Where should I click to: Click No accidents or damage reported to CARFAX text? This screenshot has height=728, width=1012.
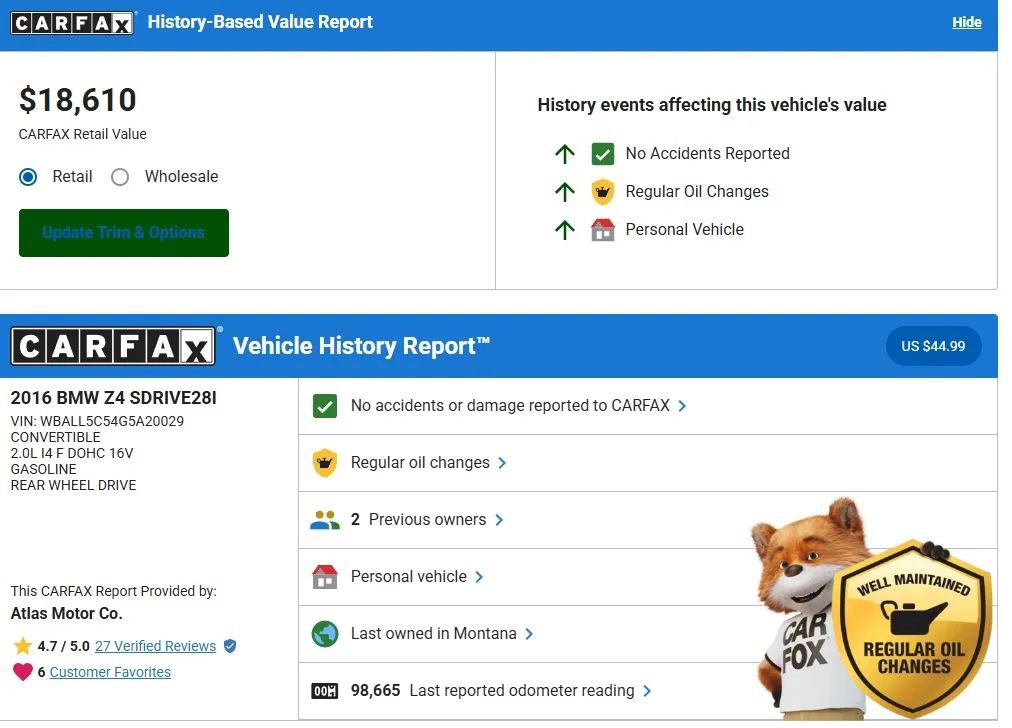pyautogui.click(x=510, y=405)
